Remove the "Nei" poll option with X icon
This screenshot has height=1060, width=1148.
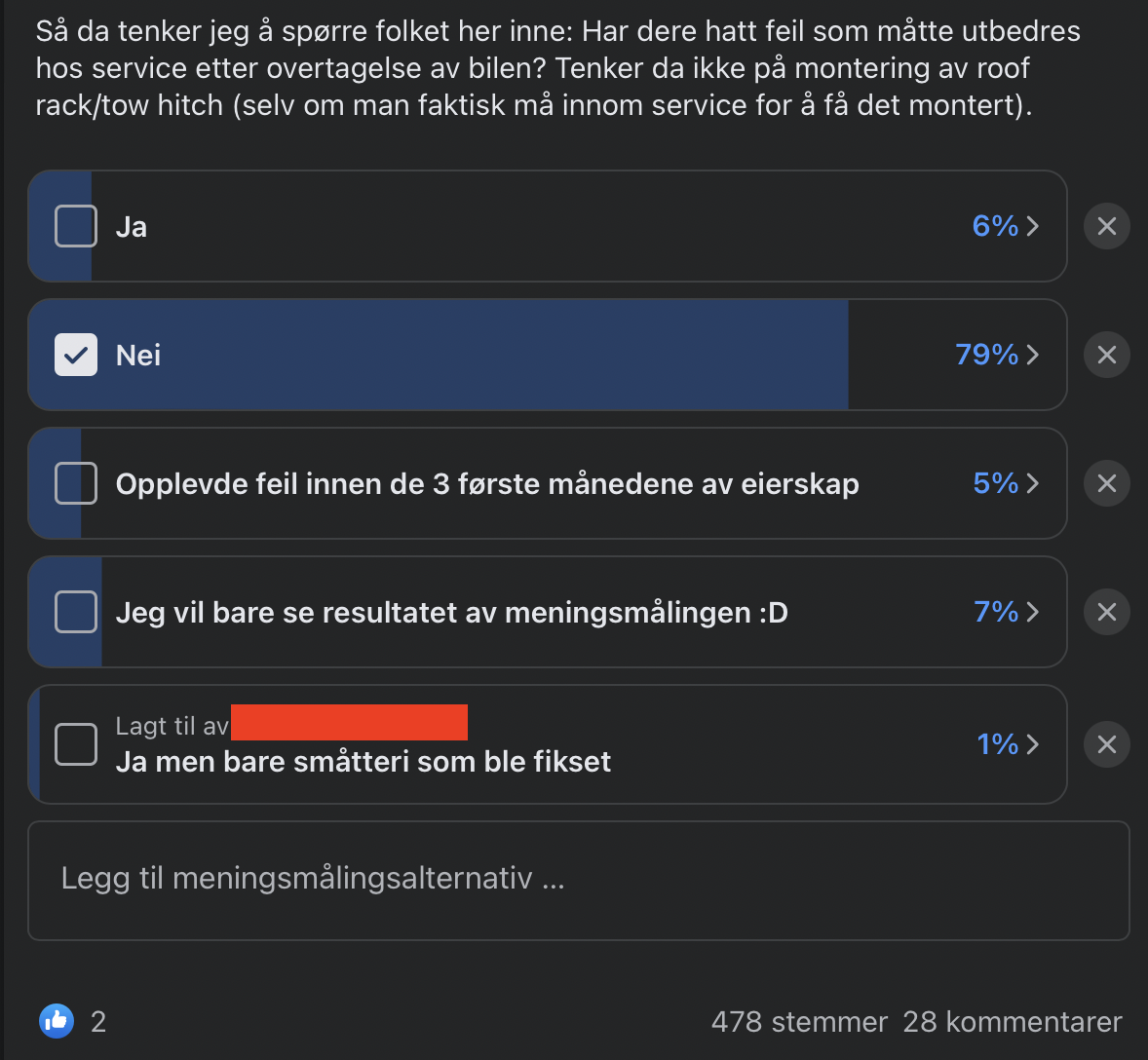(x=1106, y=355)
